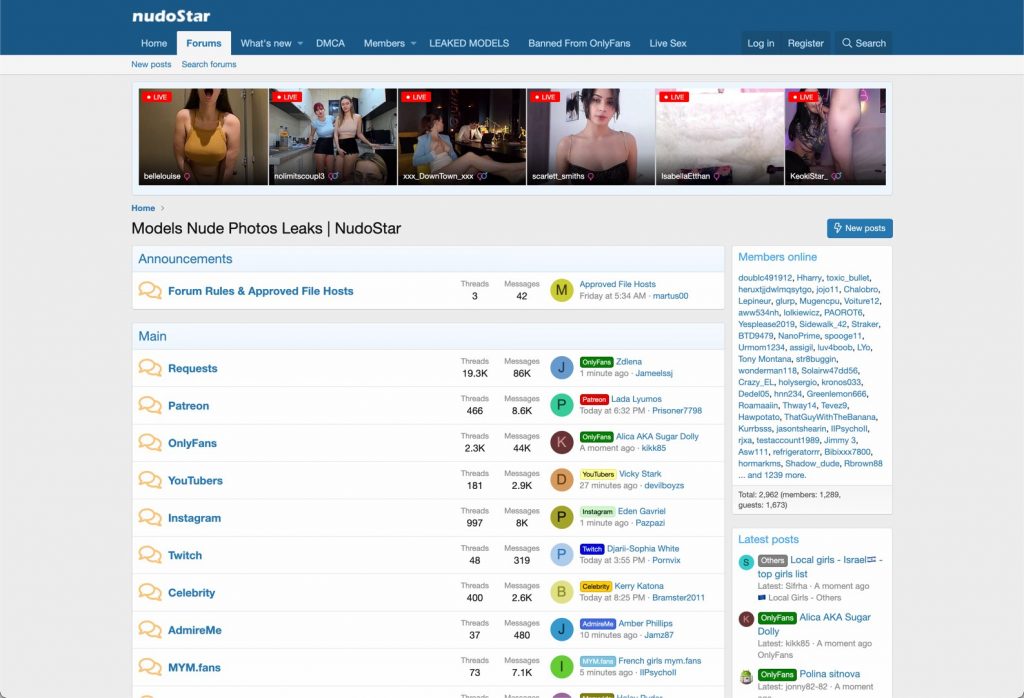Open the teal S avatar under Latest posts
Viewport: 1024px width, 698px height.
coord(746,562)
